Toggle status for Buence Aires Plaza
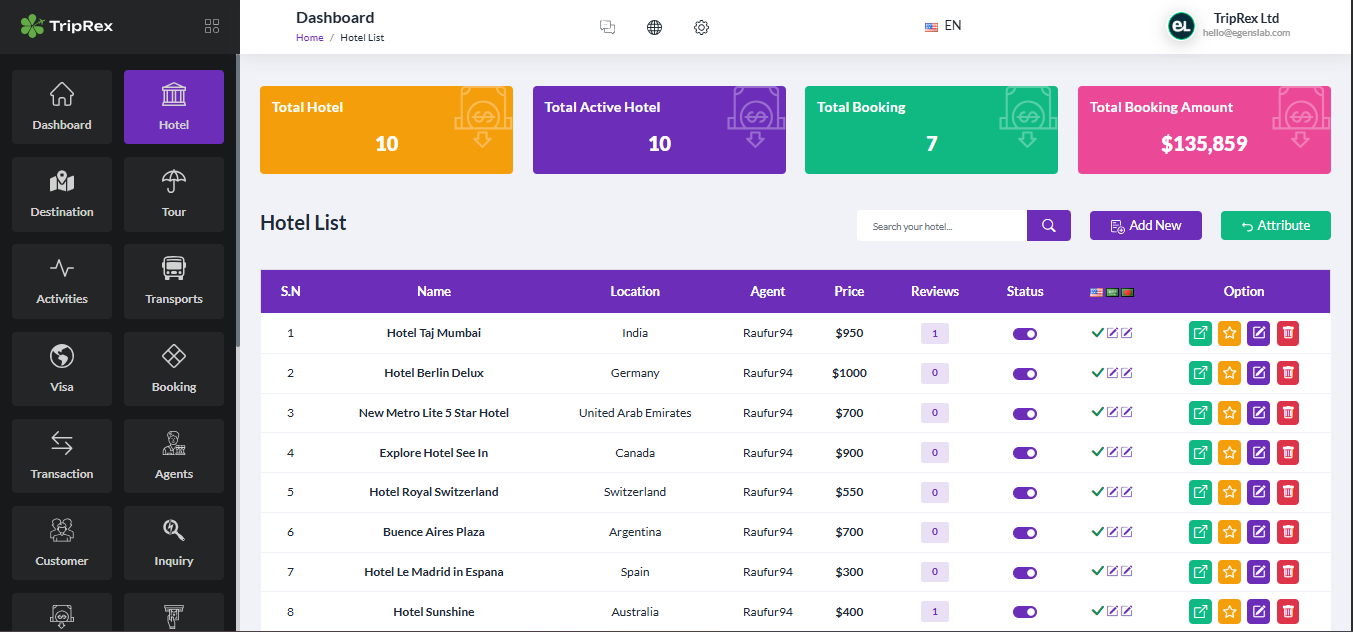 pos(1025,533)
